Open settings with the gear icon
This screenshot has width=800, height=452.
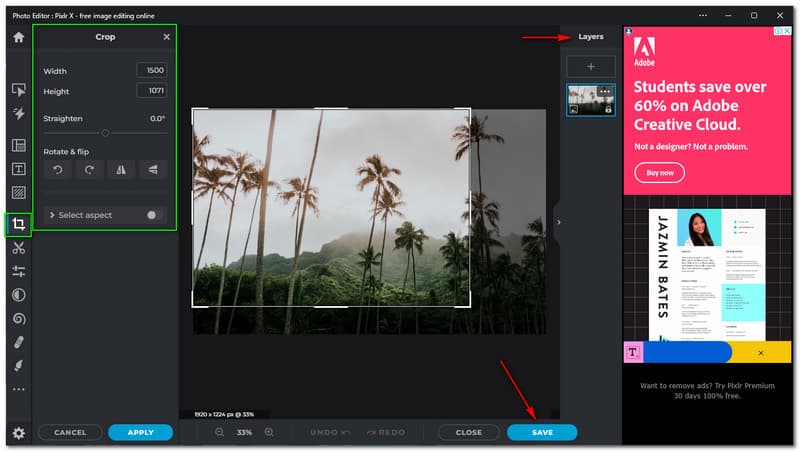pos(18,433)
